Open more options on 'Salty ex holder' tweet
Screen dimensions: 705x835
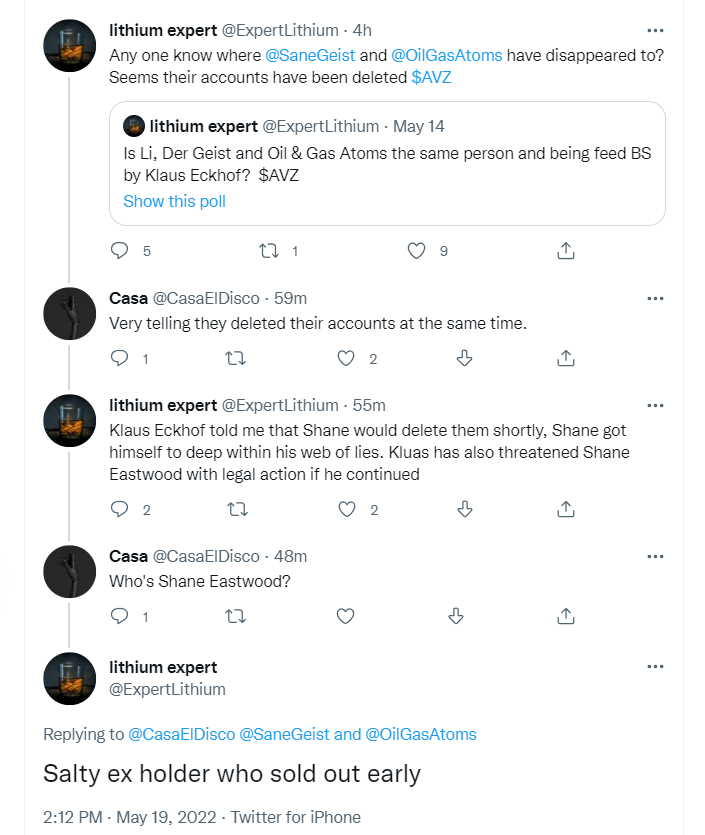656,667
